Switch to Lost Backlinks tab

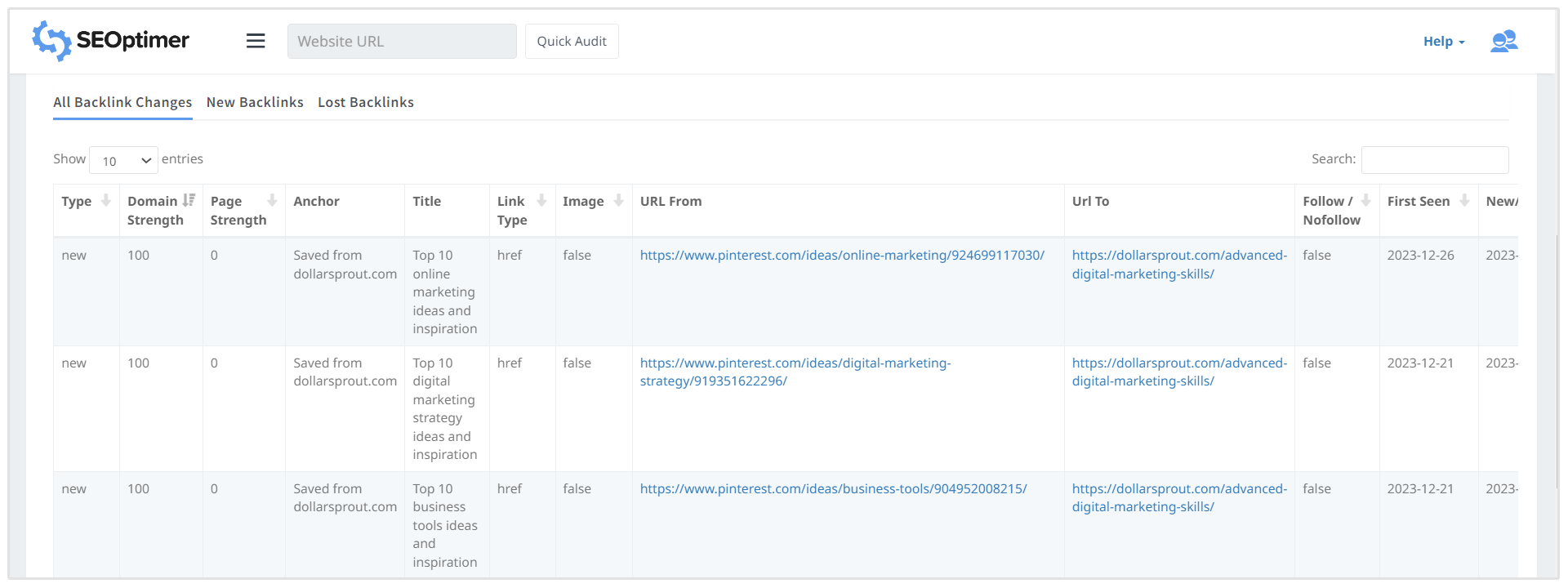(x=366, y=102)
